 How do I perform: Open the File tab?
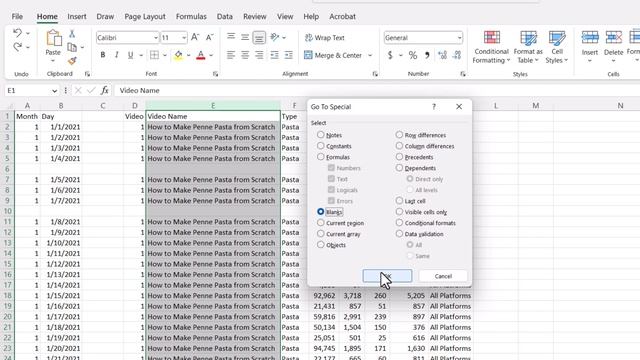tap(17, 16)
